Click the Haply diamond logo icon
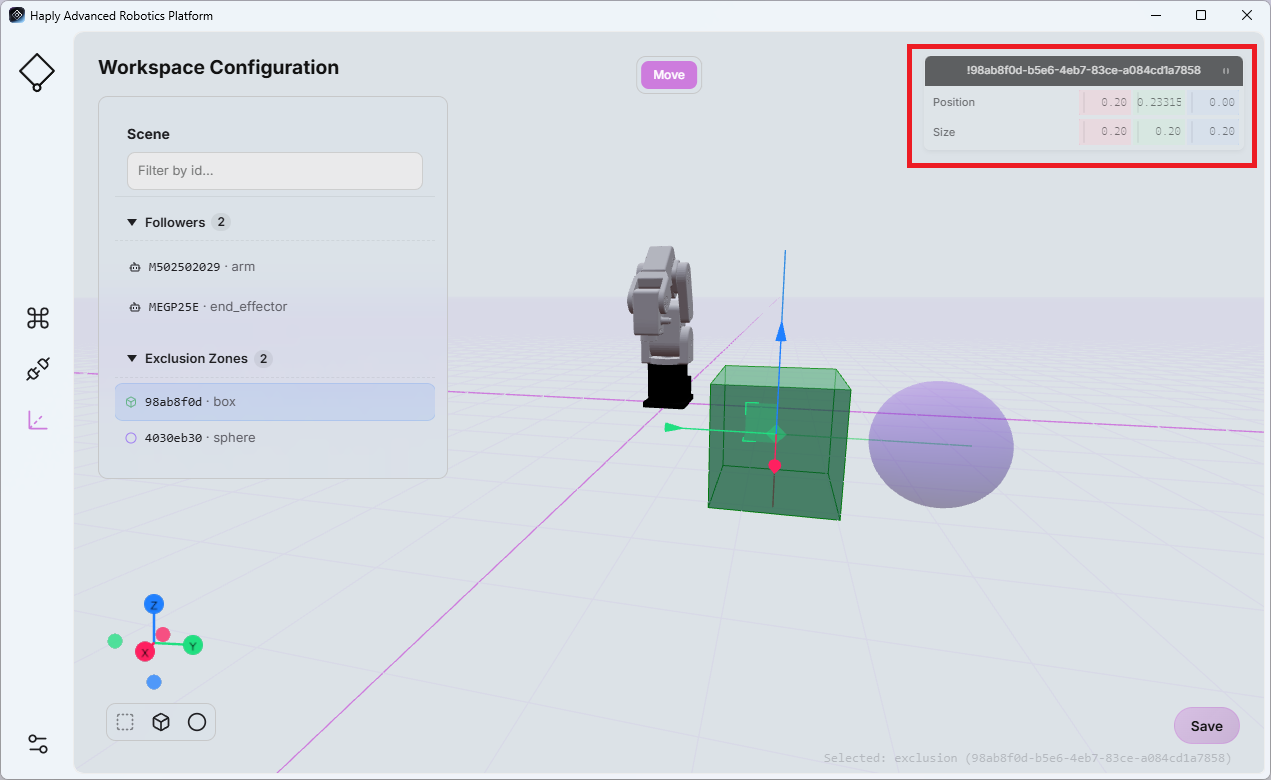The height and width of the screenshot is (780, 1271). (37, 72)
